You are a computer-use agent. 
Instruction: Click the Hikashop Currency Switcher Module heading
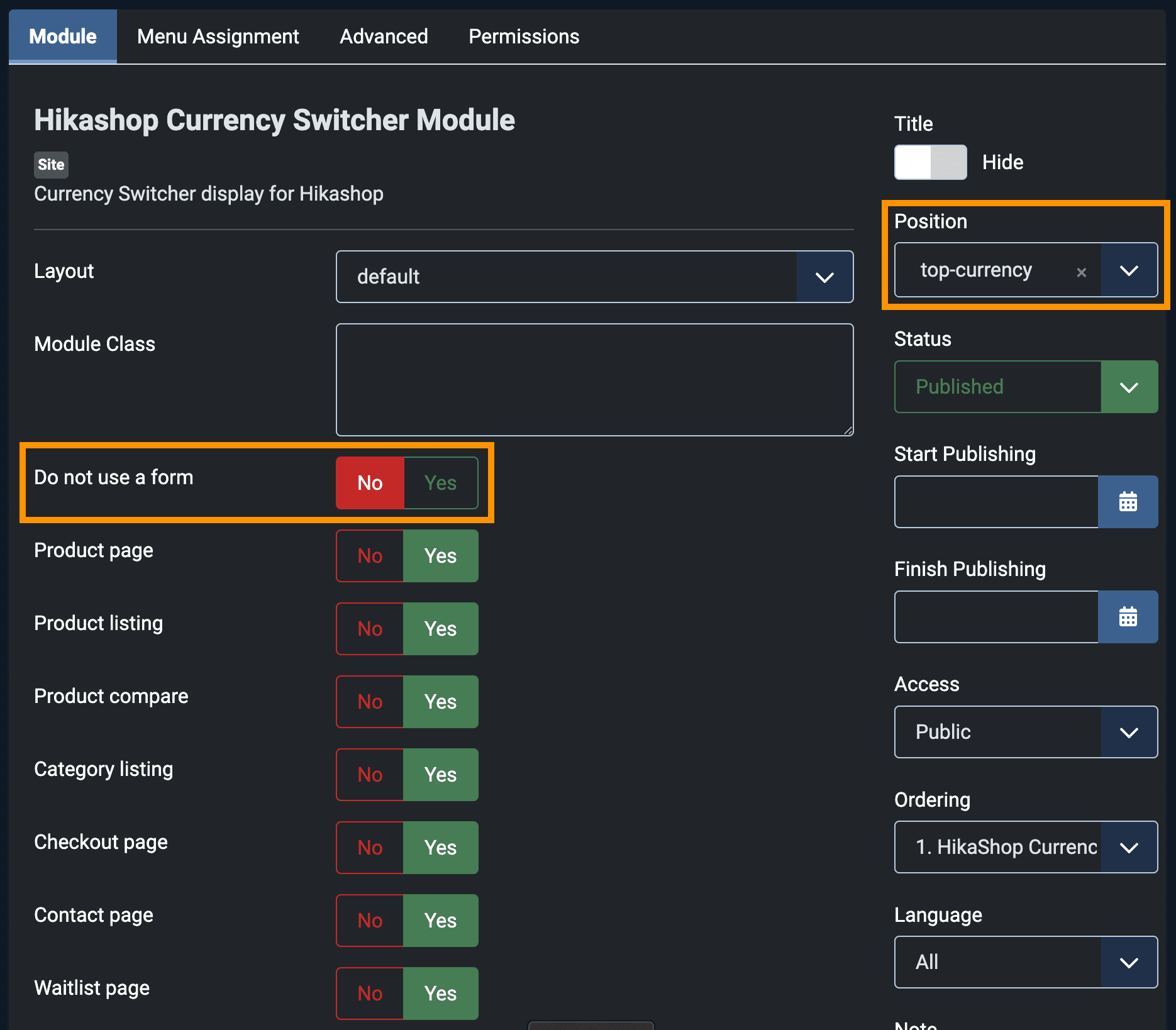pos(274,120)
